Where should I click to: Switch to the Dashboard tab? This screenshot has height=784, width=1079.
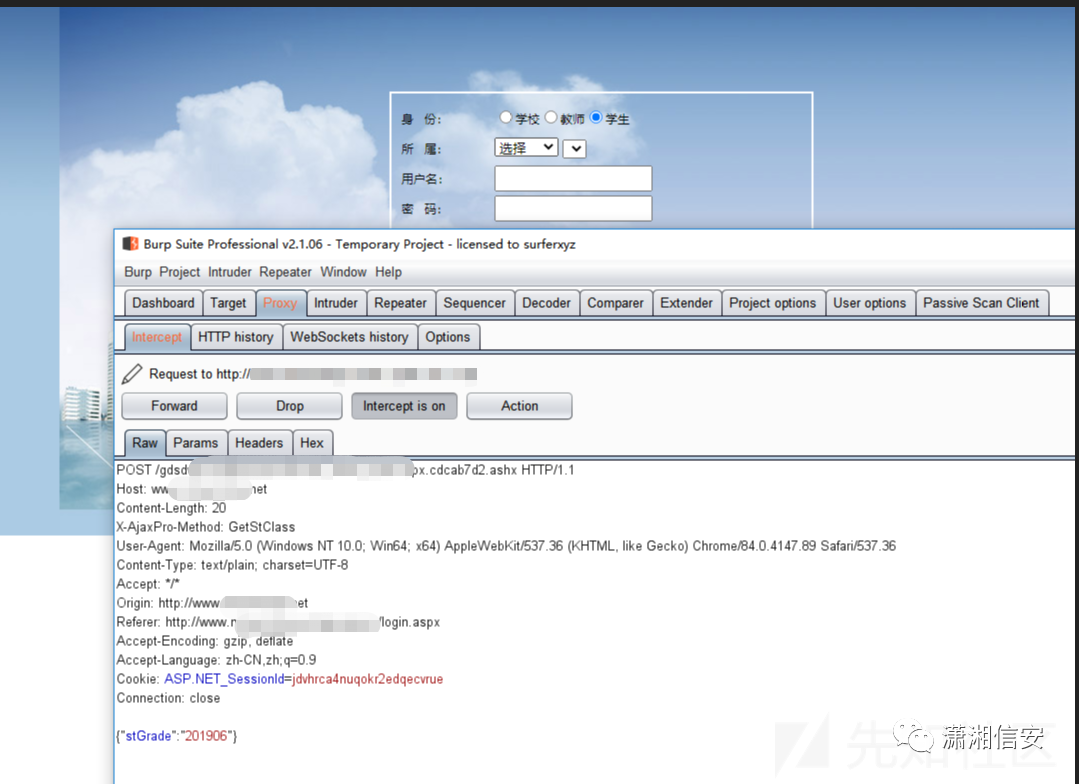pyautogui.click(x=163, y=303)
